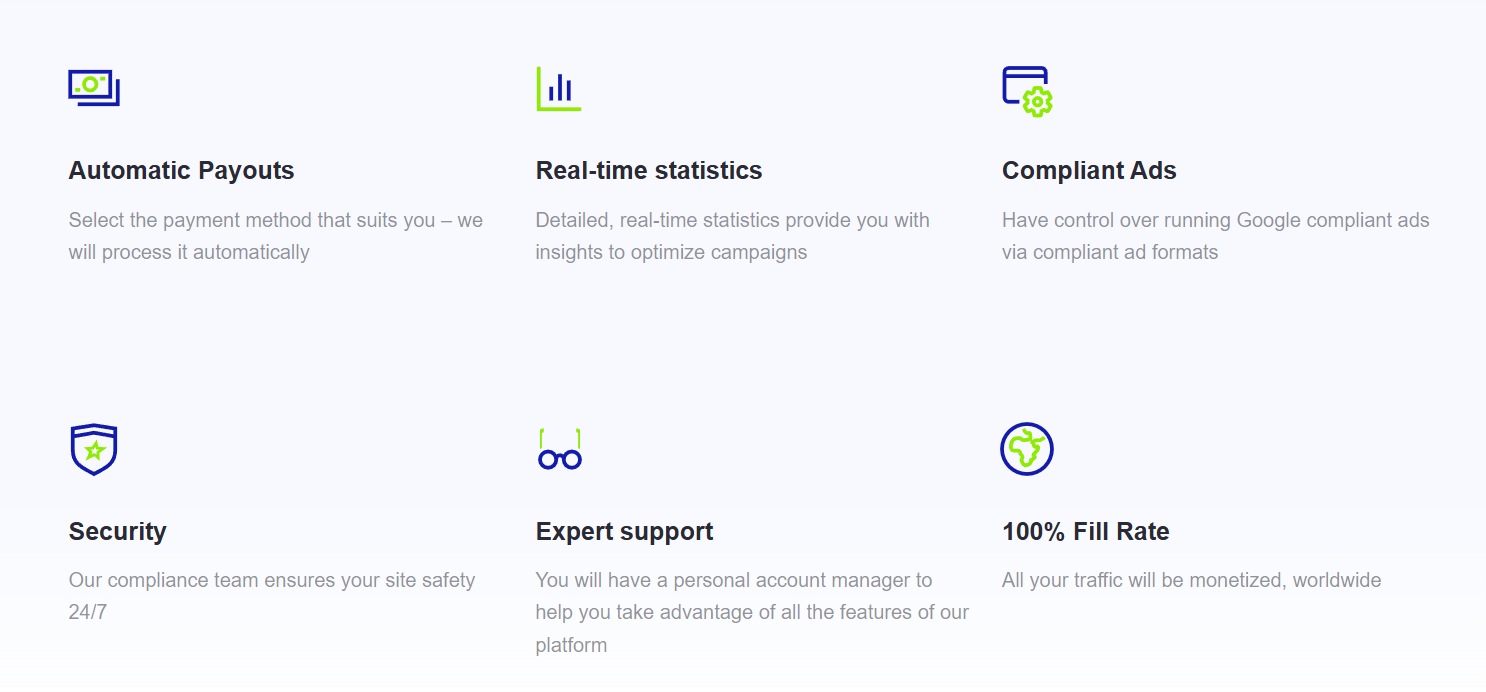
Task: Select the 100% Fill Rate heading
Action: 1085,531
